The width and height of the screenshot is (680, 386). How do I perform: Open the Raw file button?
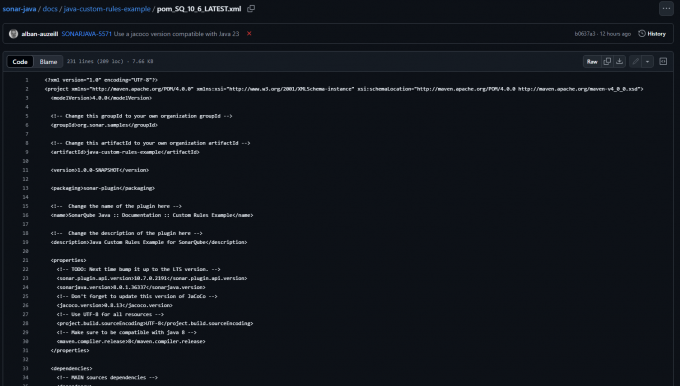pos(592,62)
